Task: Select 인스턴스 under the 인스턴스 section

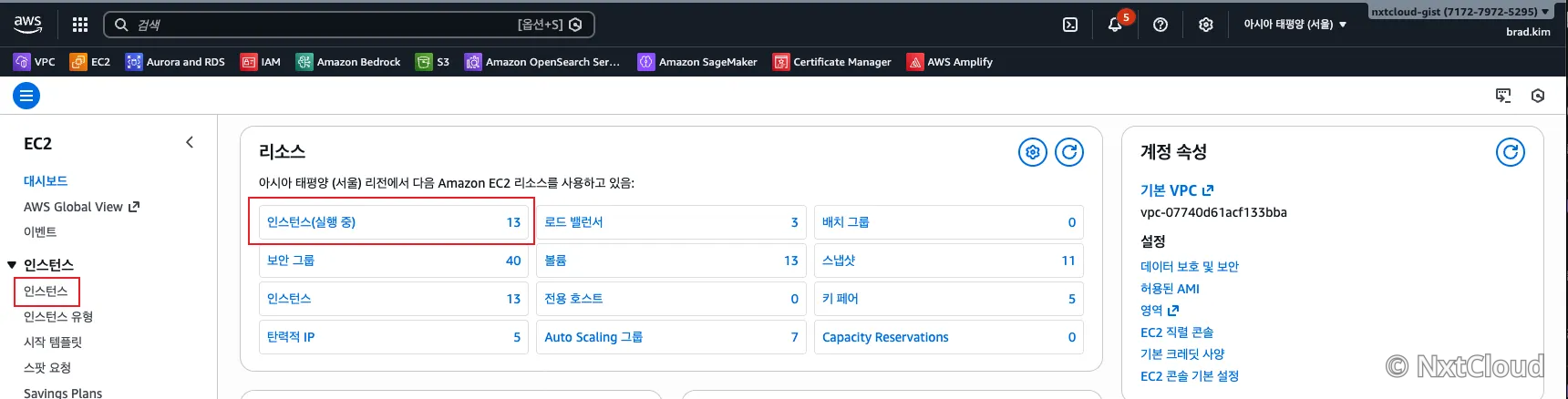Action: click(46, 292)
